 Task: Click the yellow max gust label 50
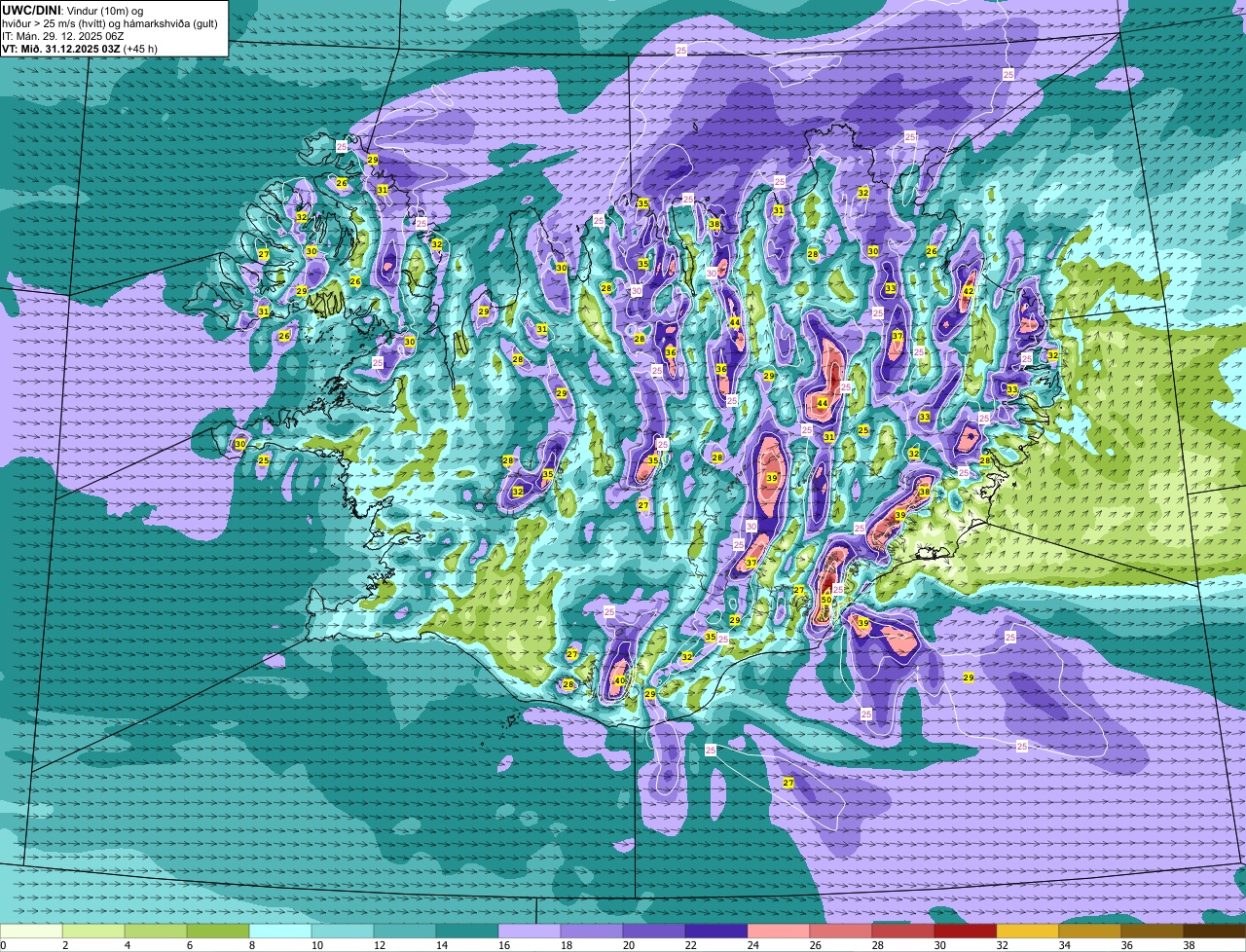(826, 601)
